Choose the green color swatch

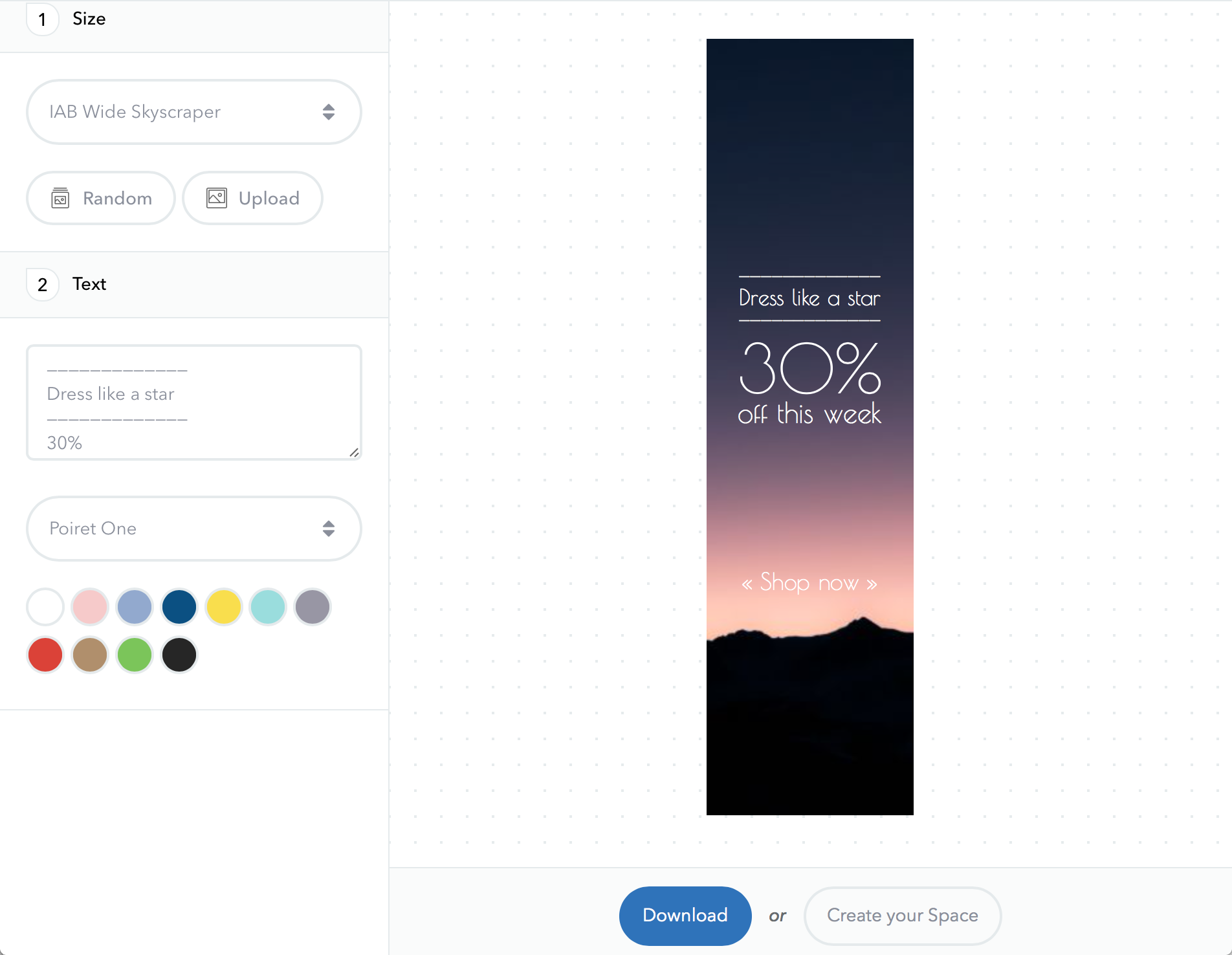pos(135,655)
